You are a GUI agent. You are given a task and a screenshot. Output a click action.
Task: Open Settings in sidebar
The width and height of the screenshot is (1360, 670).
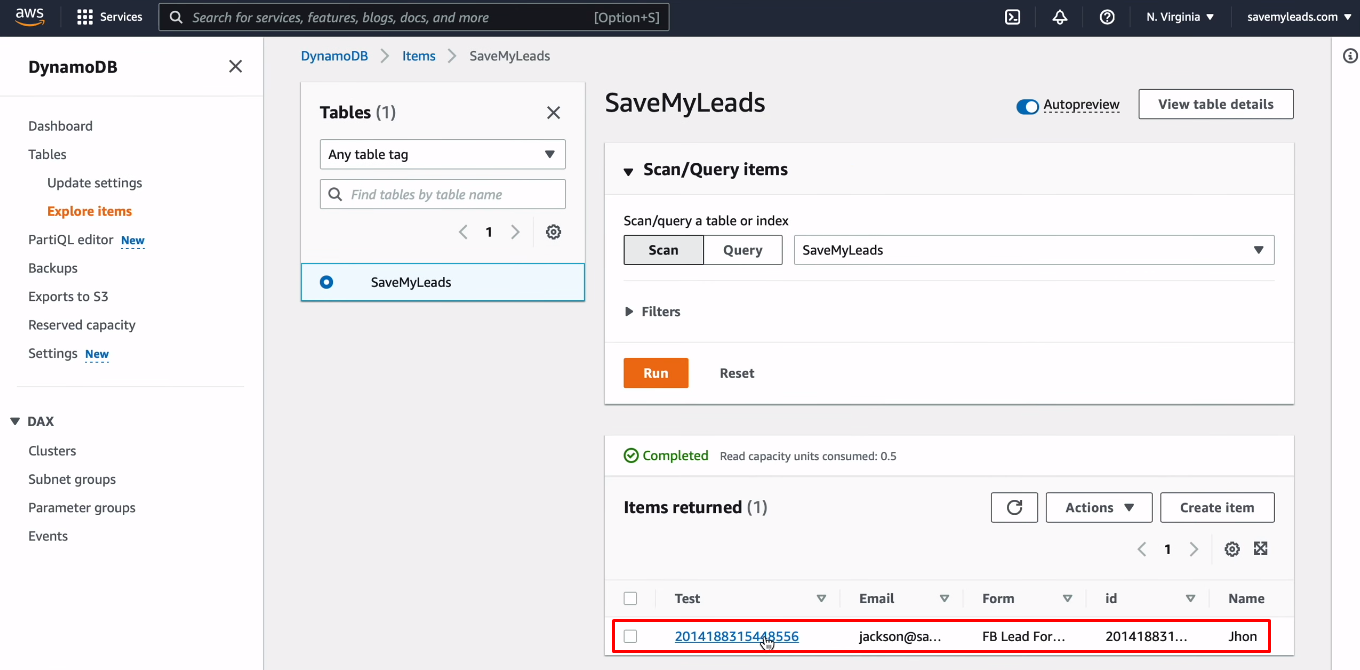tap(53, 353)
